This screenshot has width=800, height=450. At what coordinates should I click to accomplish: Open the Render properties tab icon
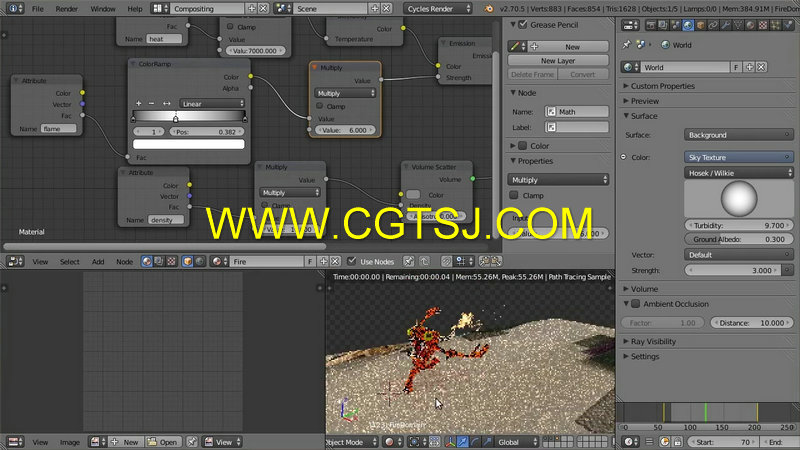(651, 25)
